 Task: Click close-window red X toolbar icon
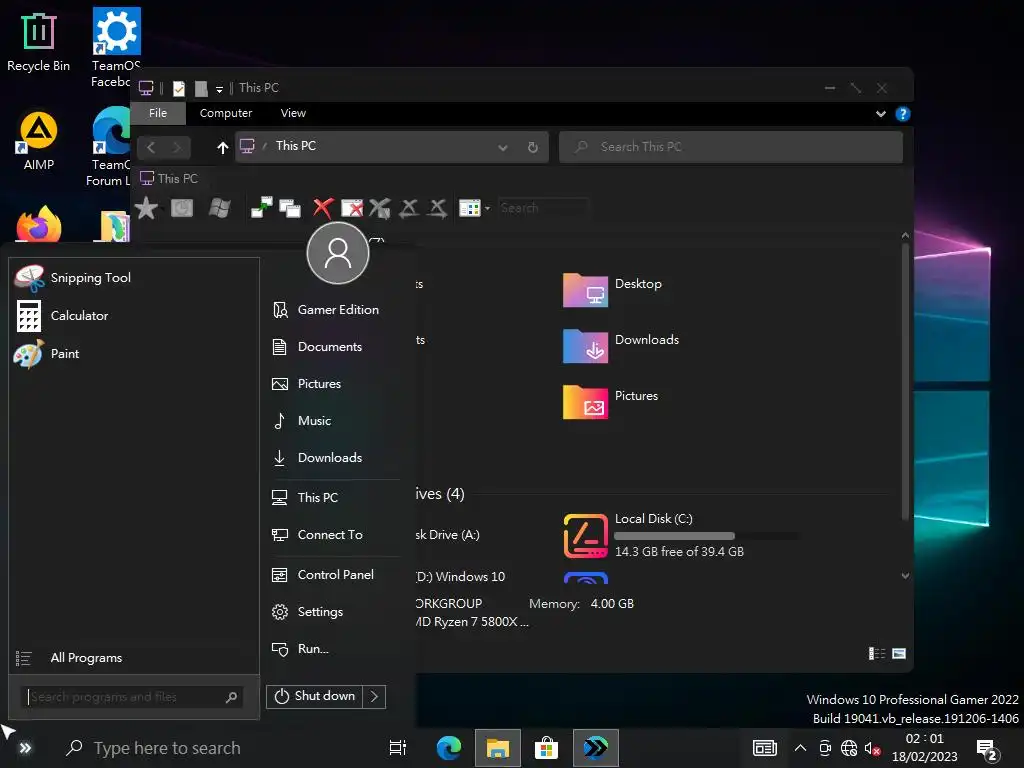(352, 208)
